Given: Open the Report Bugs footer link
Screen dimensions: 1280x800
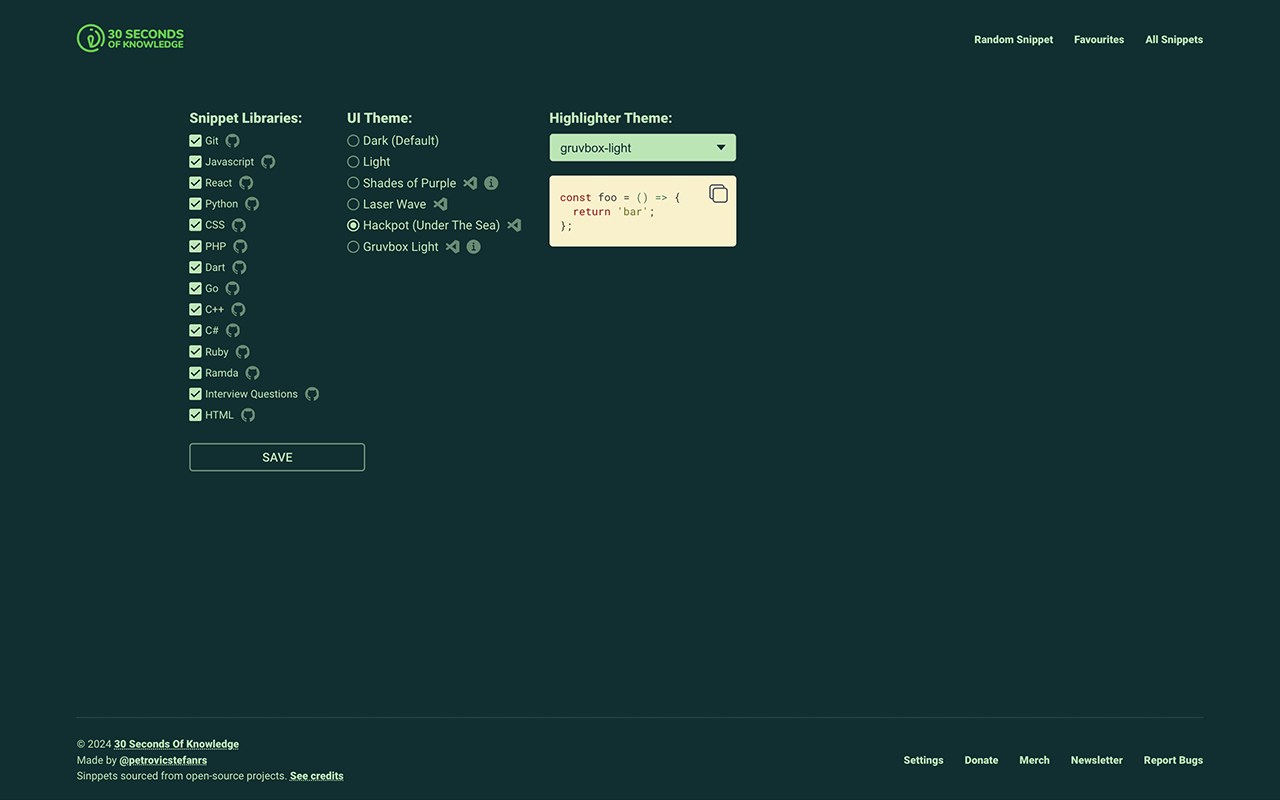Looking at the screenshot, I should coord(1173,760).
